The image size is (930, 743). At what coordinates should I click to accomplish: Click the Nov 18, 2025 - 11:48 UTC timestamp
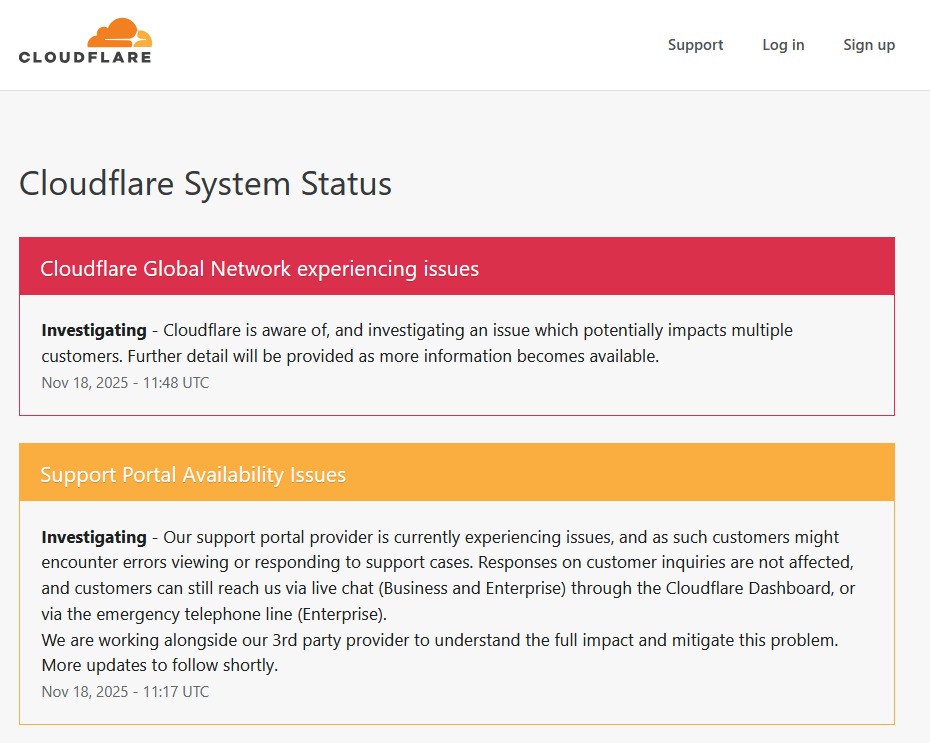(x=125, y=383)
